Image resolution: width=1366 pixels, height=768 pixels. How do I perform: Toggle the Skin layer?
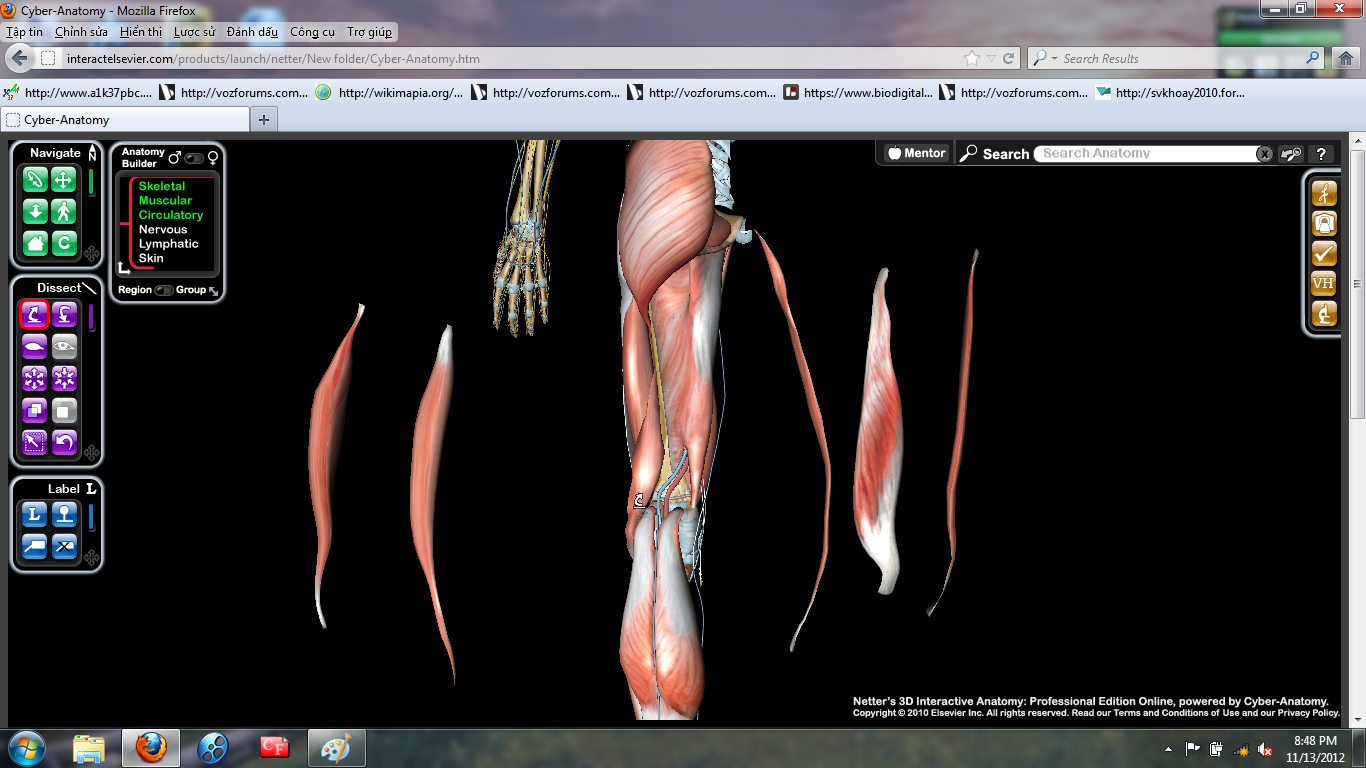coord(151,258)
